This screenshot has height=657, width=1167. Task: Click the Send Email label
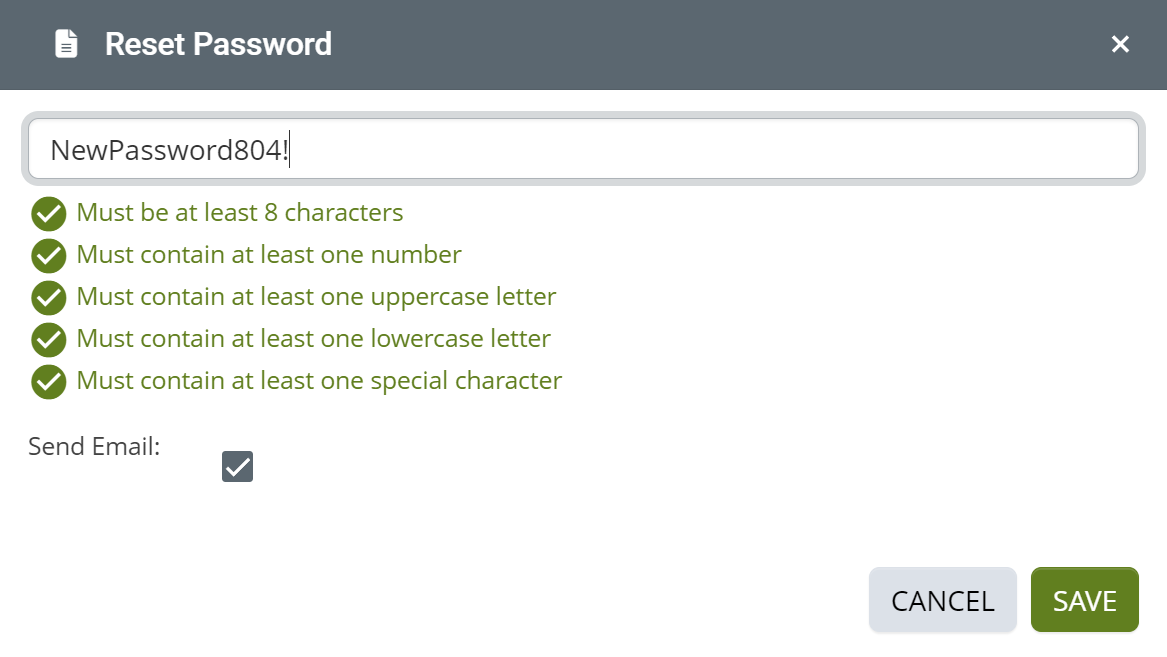point(94,446)
